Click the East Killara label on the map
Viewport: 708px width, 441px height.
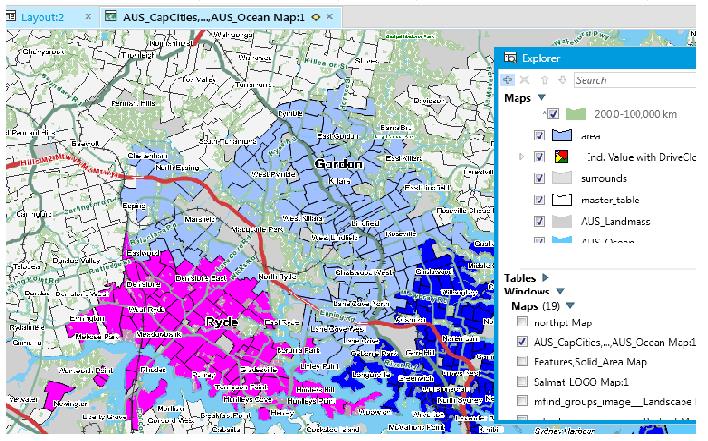pyautogui.click(x=403, y=158)
